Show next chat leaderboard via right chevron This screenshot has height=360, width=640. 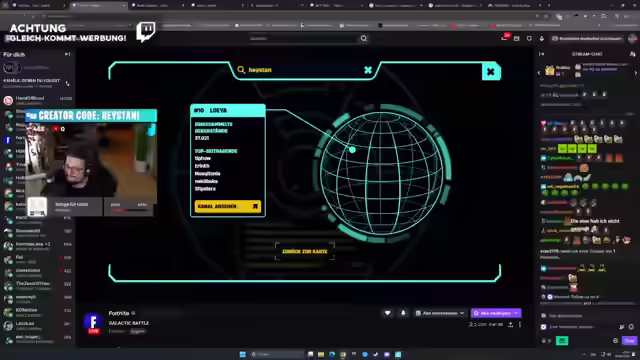click(636, 73)
